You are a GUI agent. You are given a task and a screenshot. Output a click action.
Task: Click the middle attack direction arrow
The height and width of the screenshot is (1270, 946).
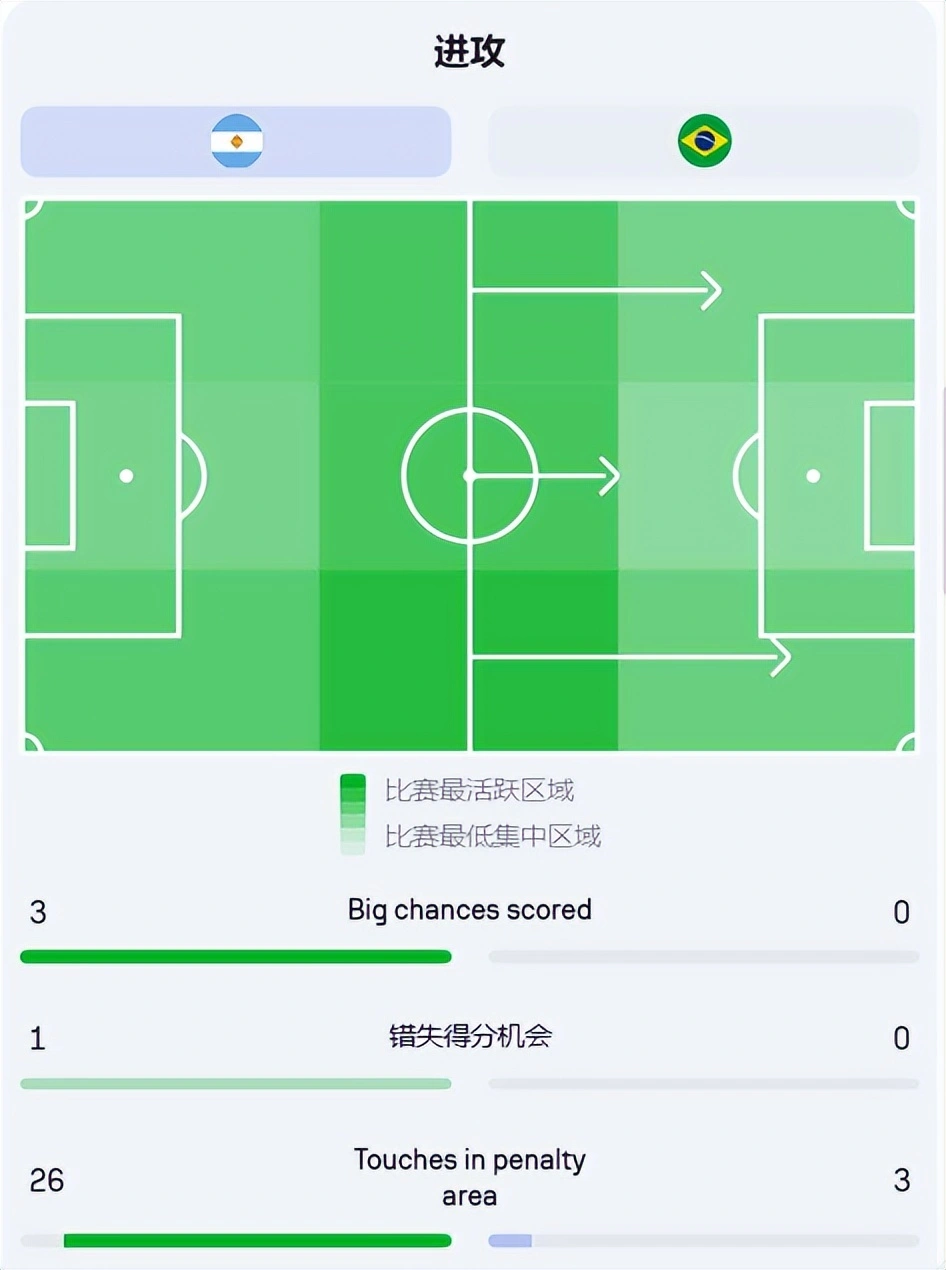(546, 476)
